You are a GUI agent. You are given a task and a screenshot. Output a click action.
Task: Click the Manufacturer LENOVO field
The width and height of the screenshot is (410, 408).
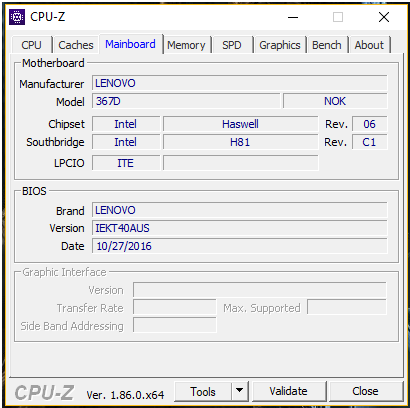(x=240, y=83)
